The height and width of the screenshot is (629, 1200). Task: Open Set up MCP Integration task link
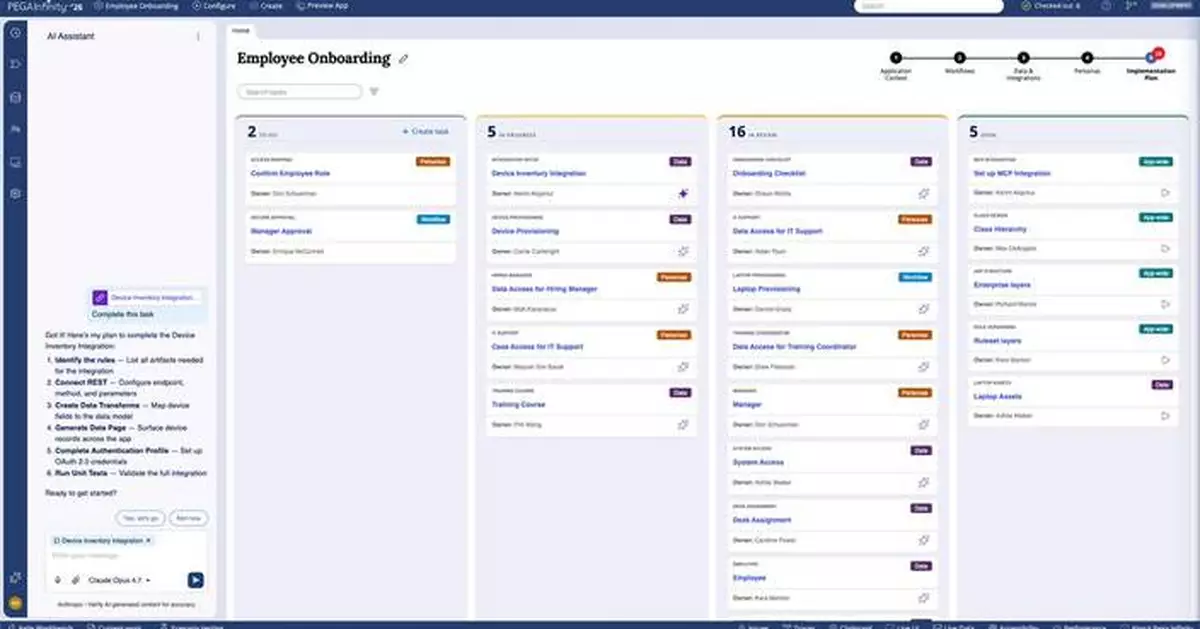point(1012,173)
